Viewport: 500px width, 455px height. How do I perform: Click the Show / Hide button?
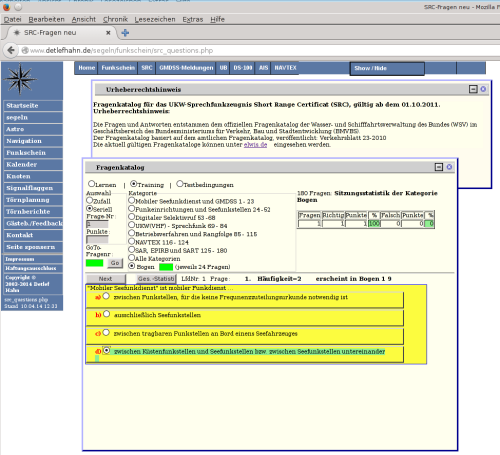pyautogui.click(x=387, y=69)
